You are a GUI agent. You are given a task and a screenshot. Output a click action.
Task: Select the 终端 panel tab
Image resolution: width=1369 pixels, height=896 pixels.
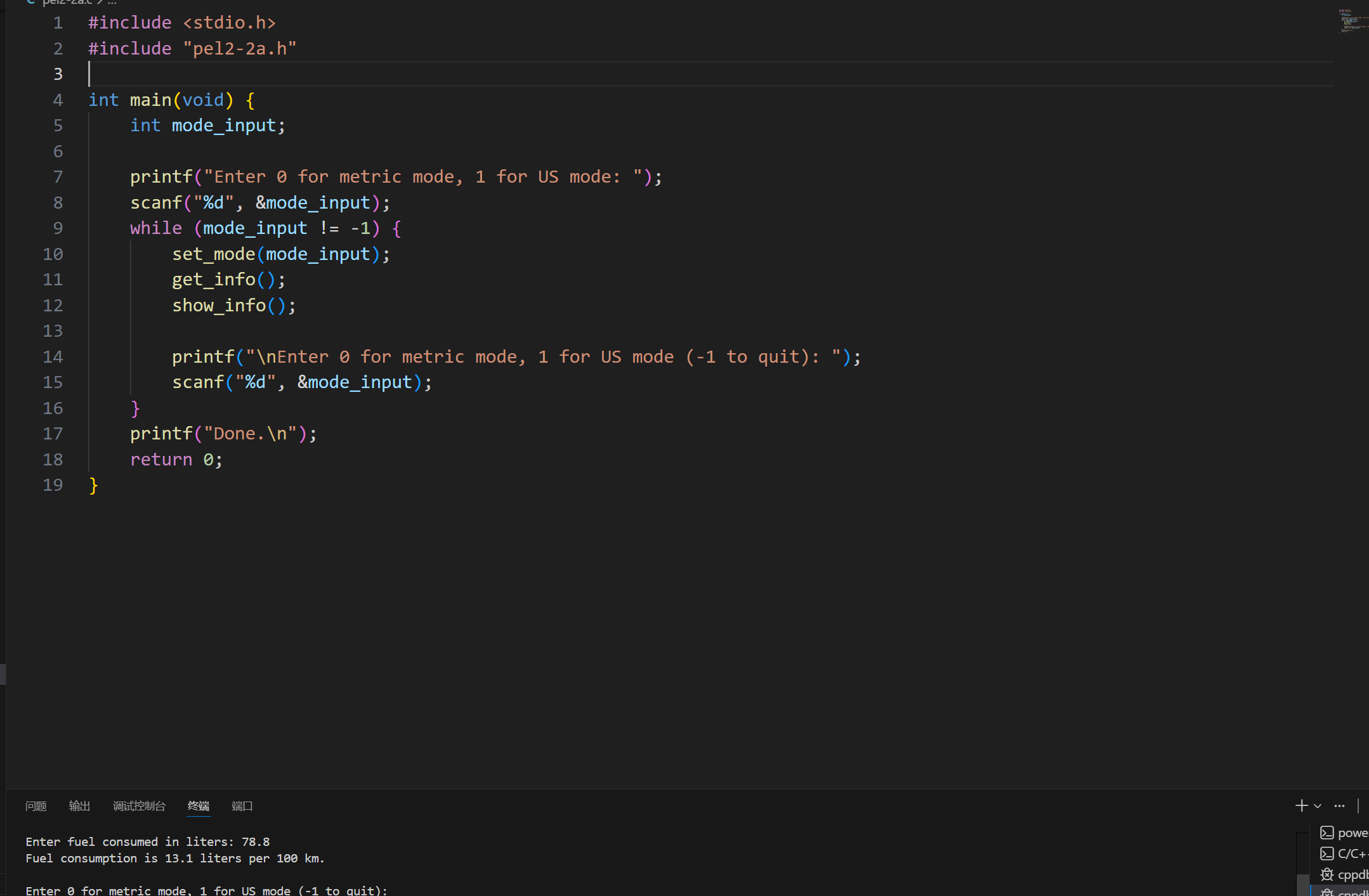tap(198, 806)
